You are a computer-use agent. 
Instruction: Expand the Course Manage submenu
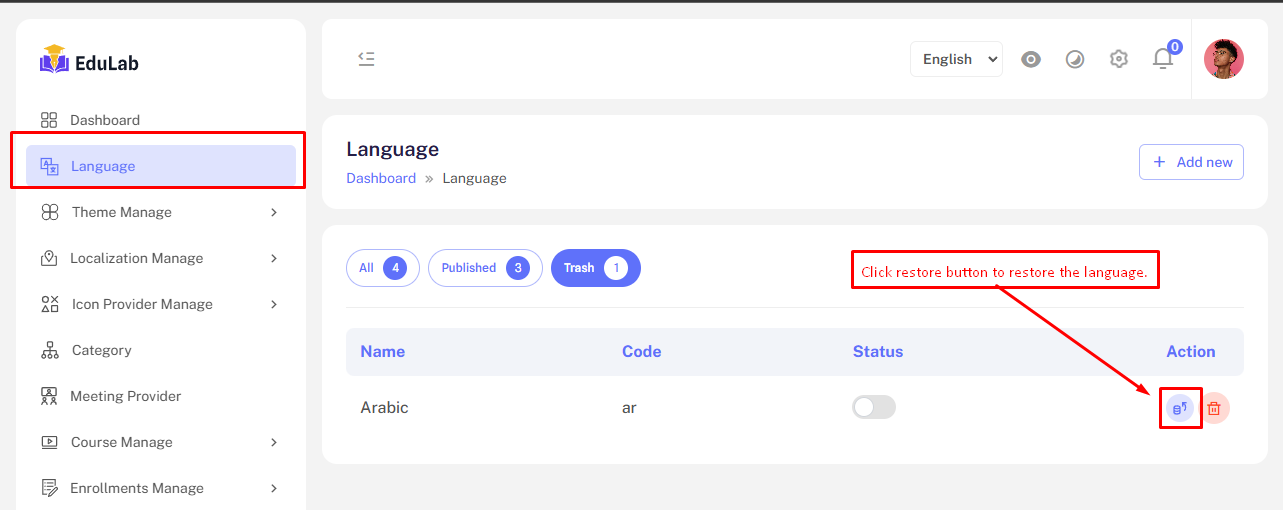(160, 442)
